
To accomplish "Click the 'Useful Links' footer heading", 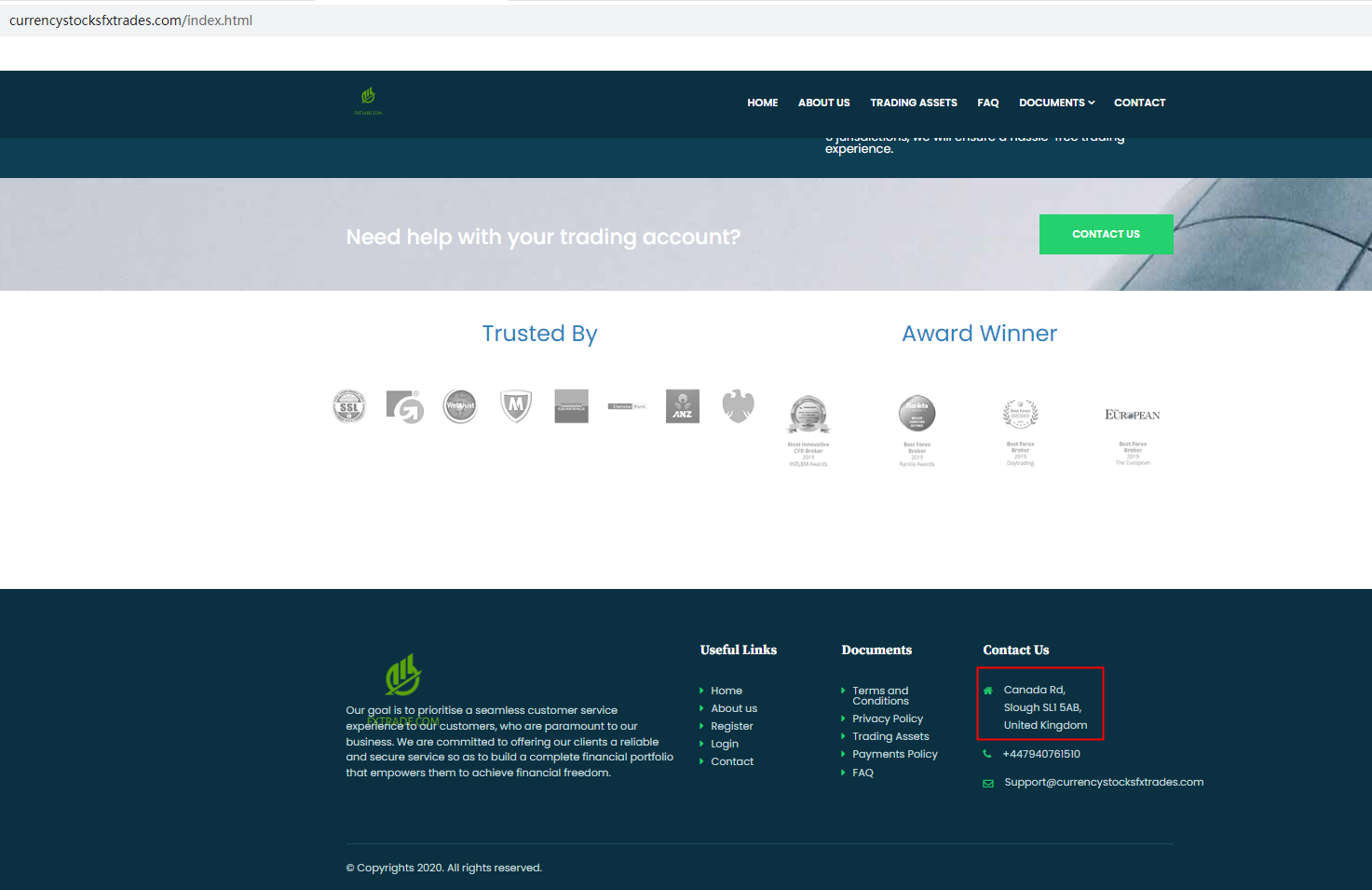I will coord(739,650).
